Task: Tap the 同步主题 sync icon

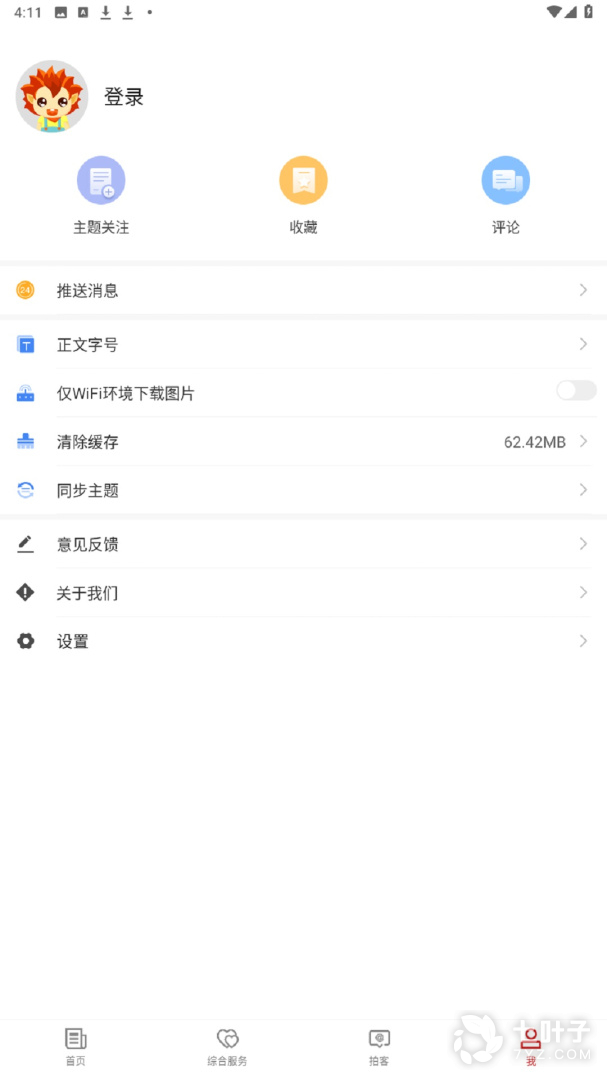Action: tap(26, 490)
